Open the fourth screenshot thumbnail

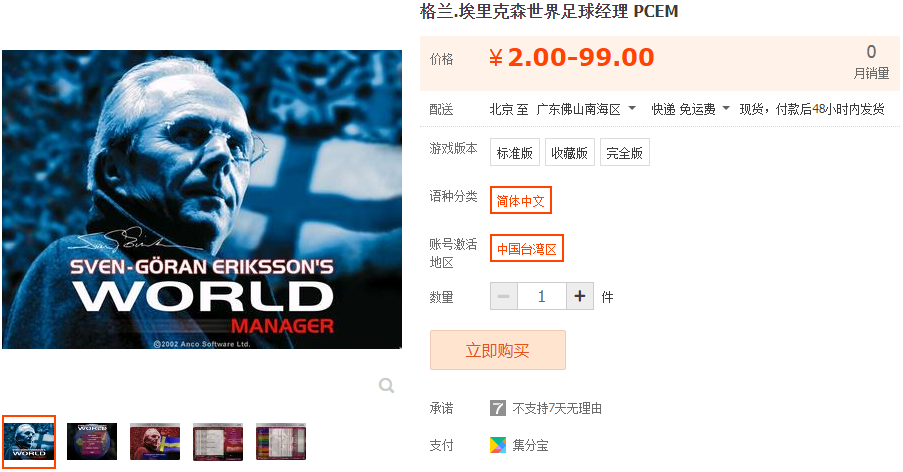pos(218,441)
